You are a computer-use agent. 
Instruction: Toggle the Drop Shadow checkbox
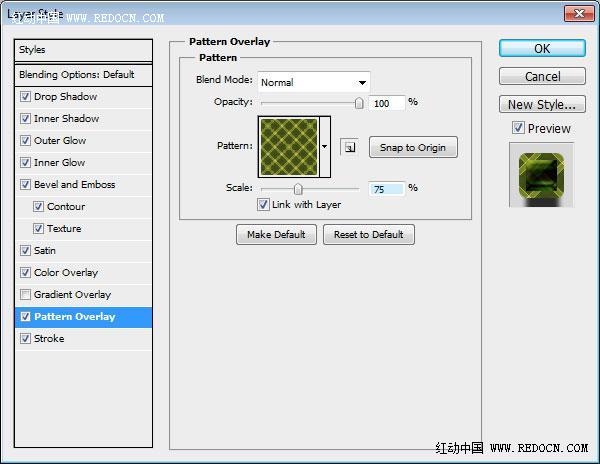click(x=25, y=96)
